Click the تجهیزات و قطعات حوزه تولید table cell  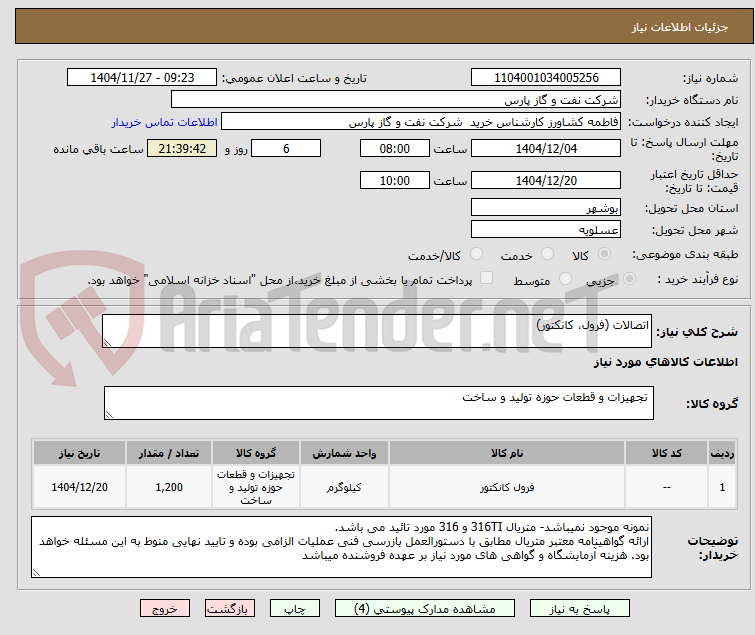coord(256,487)
